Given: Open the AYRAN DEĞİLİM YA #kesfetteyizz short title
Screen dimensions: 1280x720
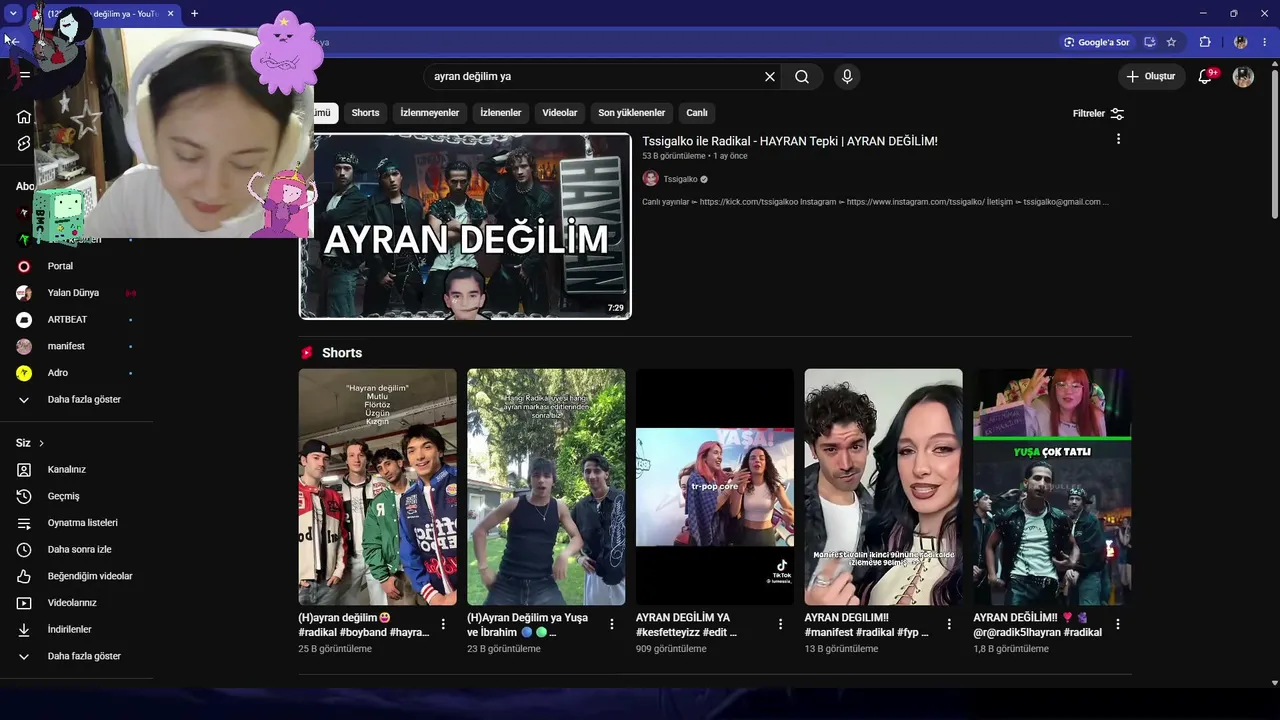Looking at the screenshot, I should (x=686, y=625).
